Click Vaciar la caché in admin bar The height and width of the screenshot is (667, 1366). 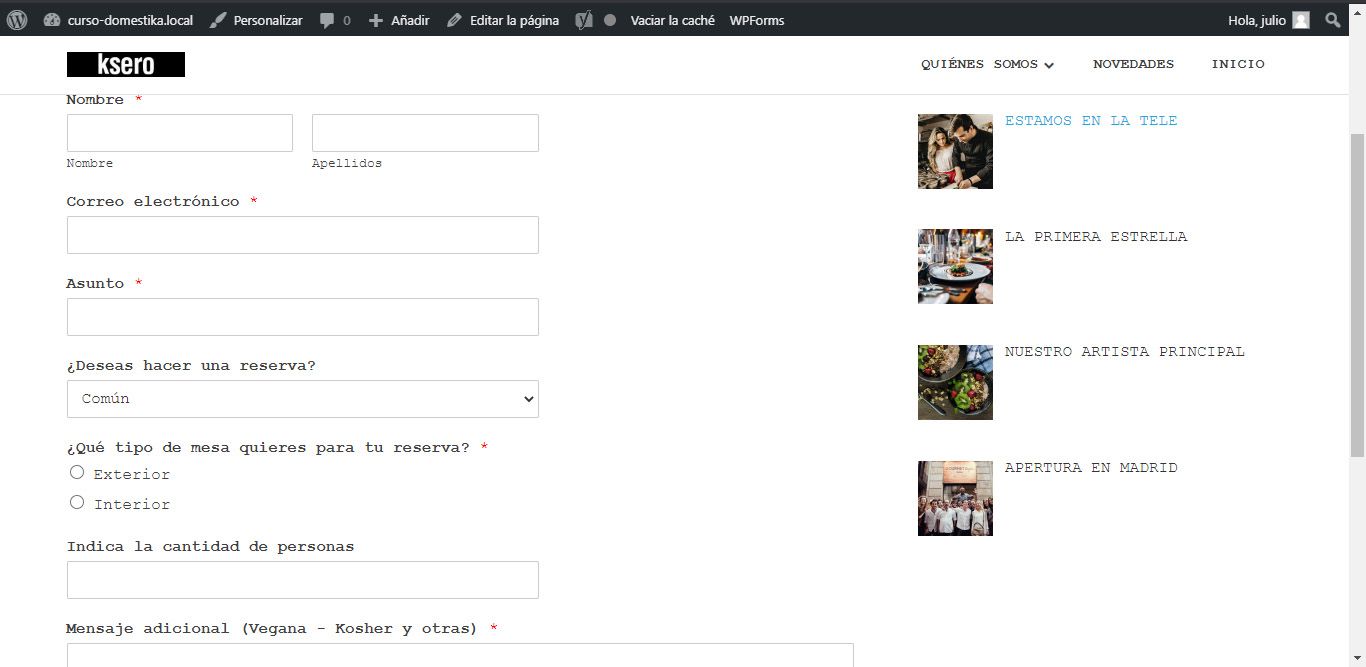(672, 20)
